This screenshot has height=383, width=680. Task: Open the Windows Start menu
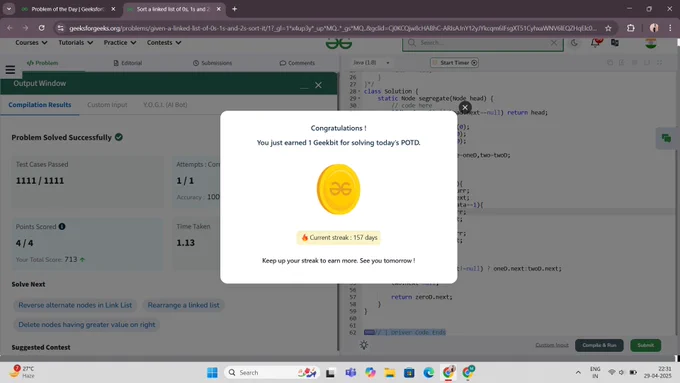tap(212, 373)
